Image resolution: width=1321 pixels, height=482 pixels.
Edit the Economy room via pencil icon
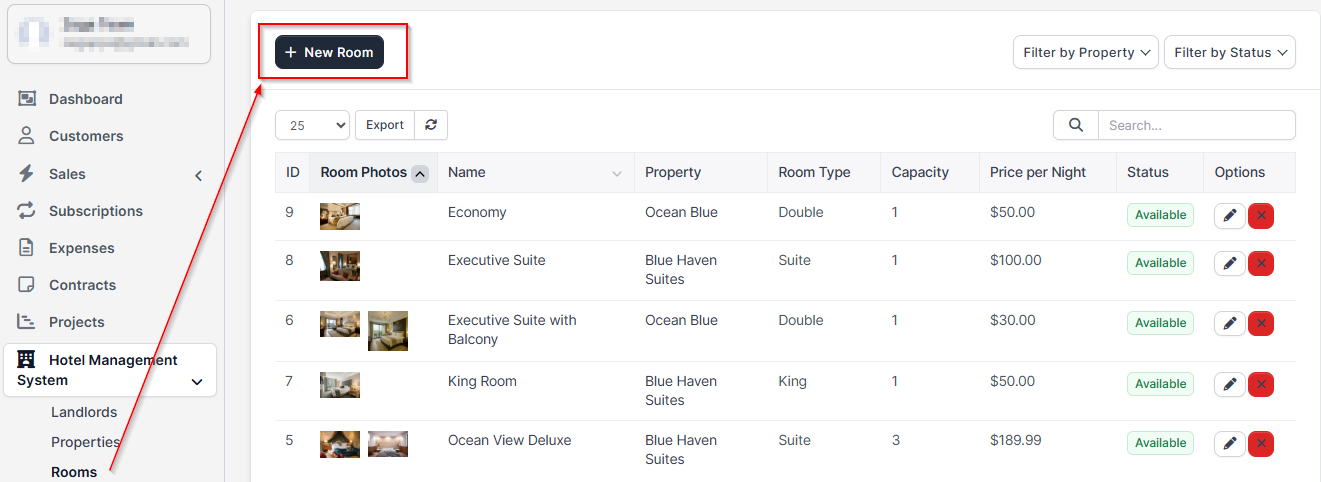pos(1229,215)
